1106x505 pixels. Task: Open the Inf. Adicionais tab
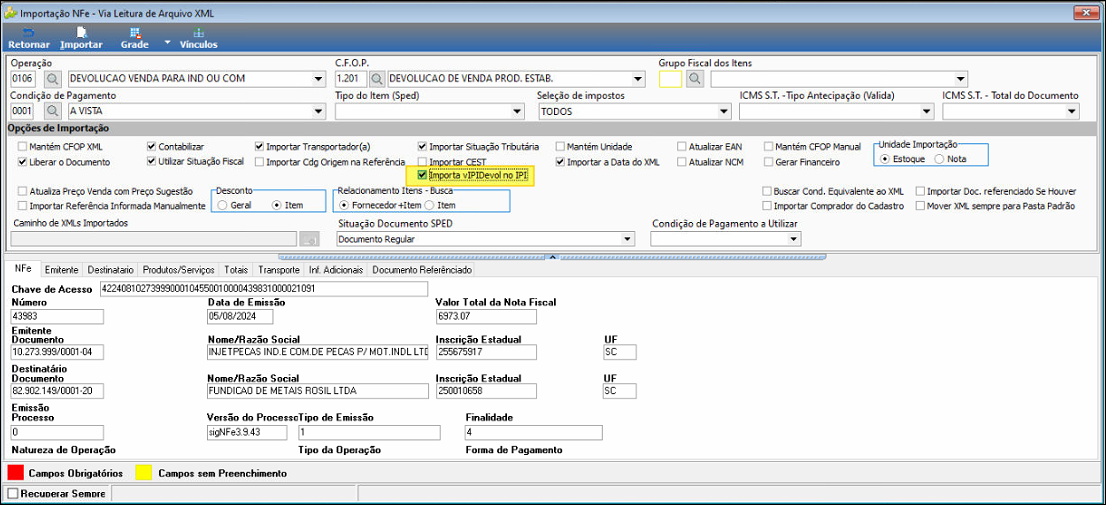[336, 270]
